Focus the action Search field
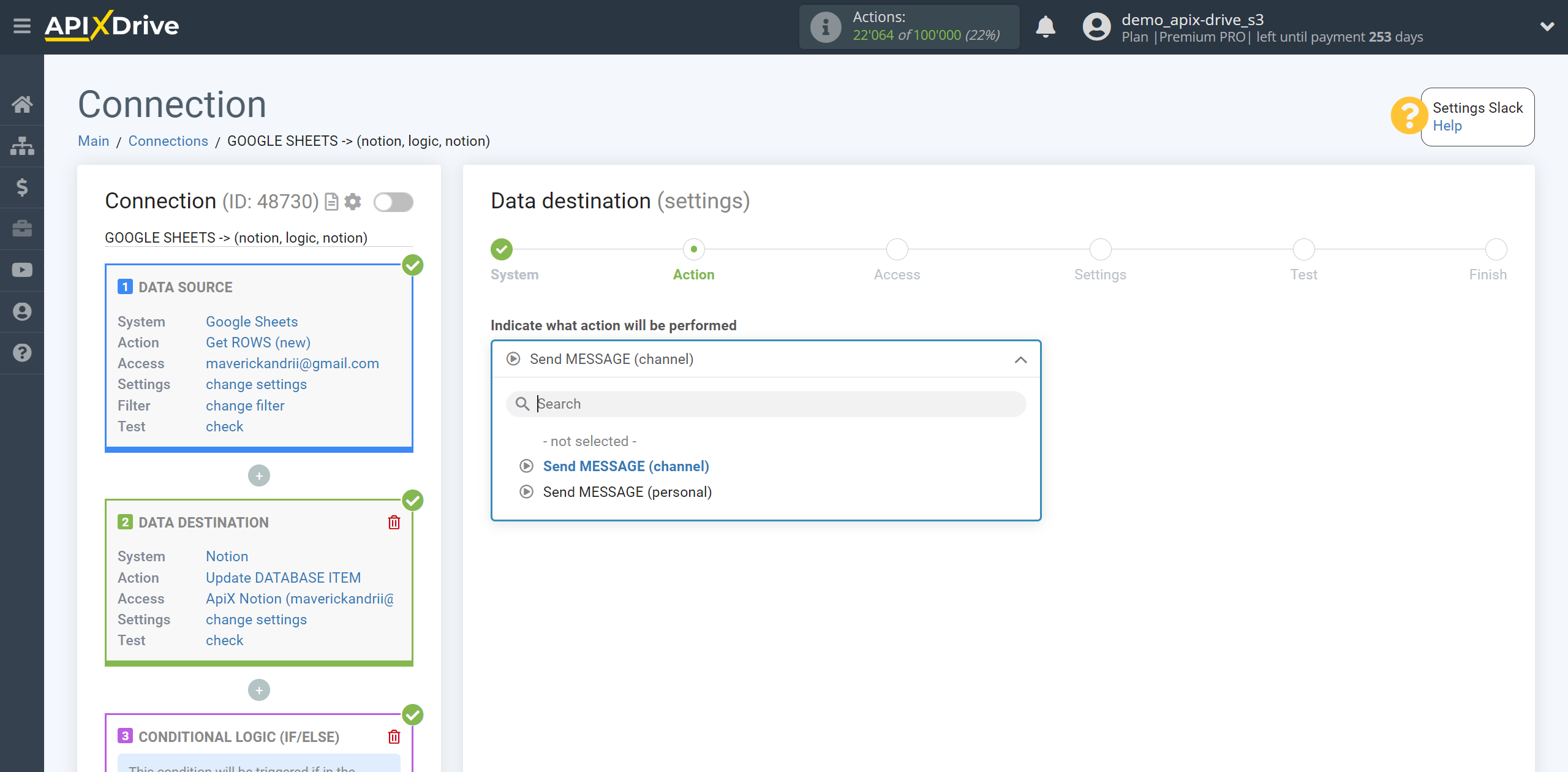Viewport: 1568px width, 772px height. click(x=766, y=404)
